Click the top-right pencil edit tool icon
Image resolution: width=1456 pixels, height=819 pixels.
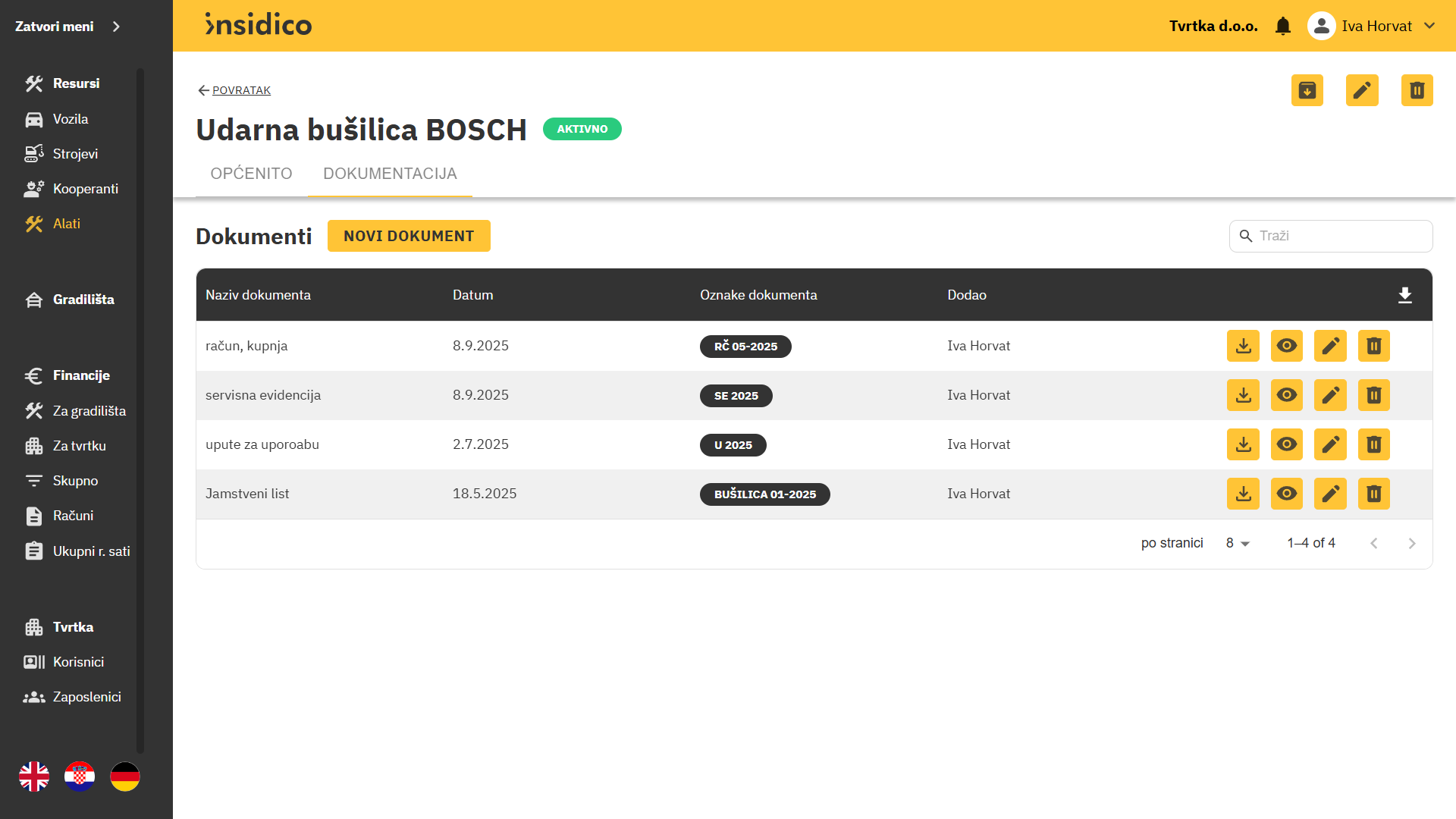pos(1362,90)
